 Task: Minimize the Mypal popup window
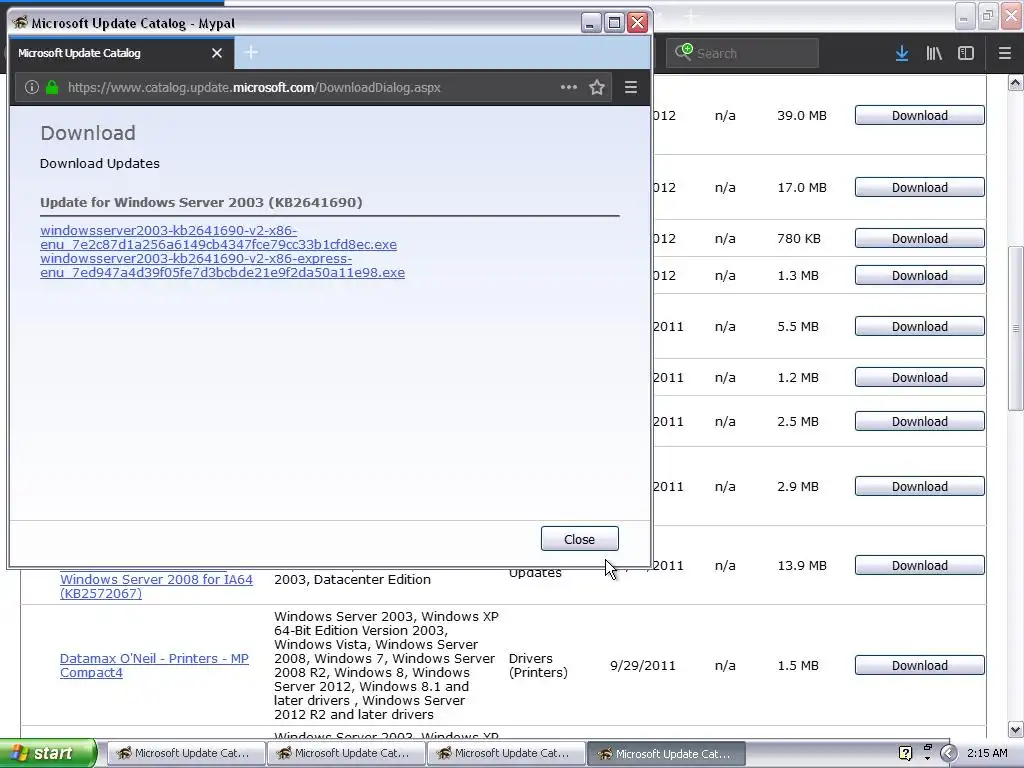coord(591,23)
